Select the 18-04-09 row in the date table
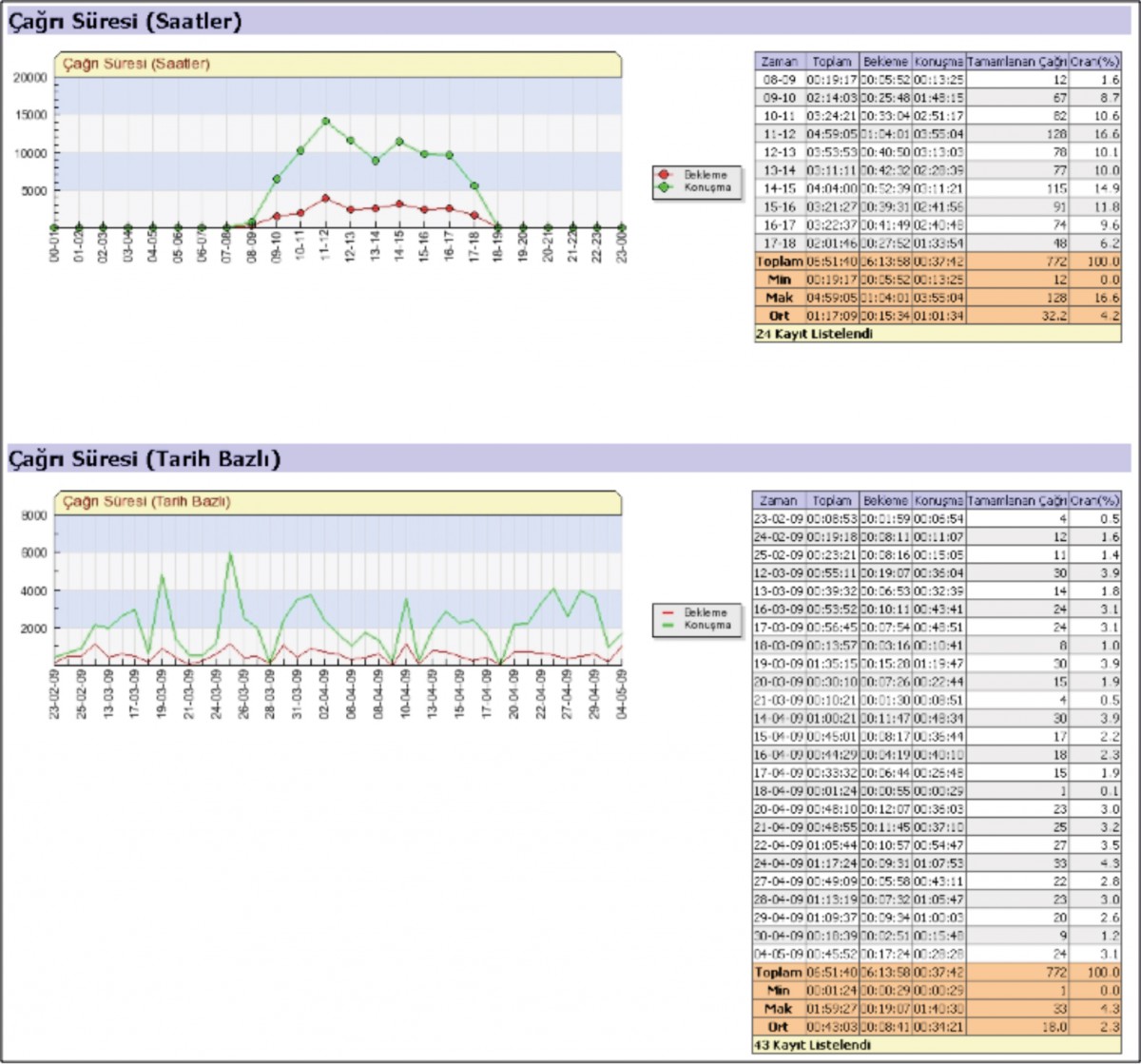 pos(938,790)
